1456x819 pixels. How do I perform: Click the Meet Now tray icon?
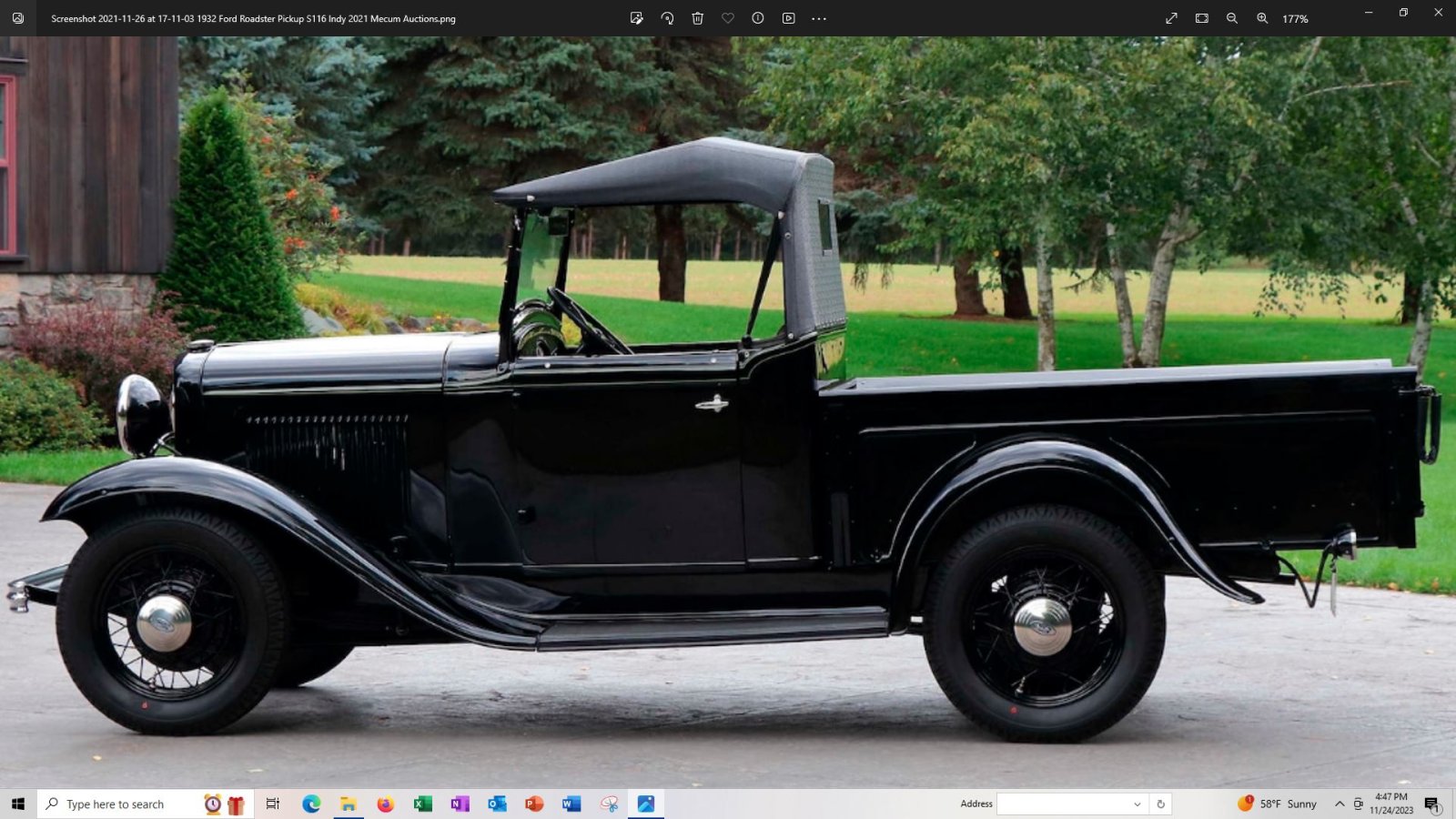tap(1358, 804)
